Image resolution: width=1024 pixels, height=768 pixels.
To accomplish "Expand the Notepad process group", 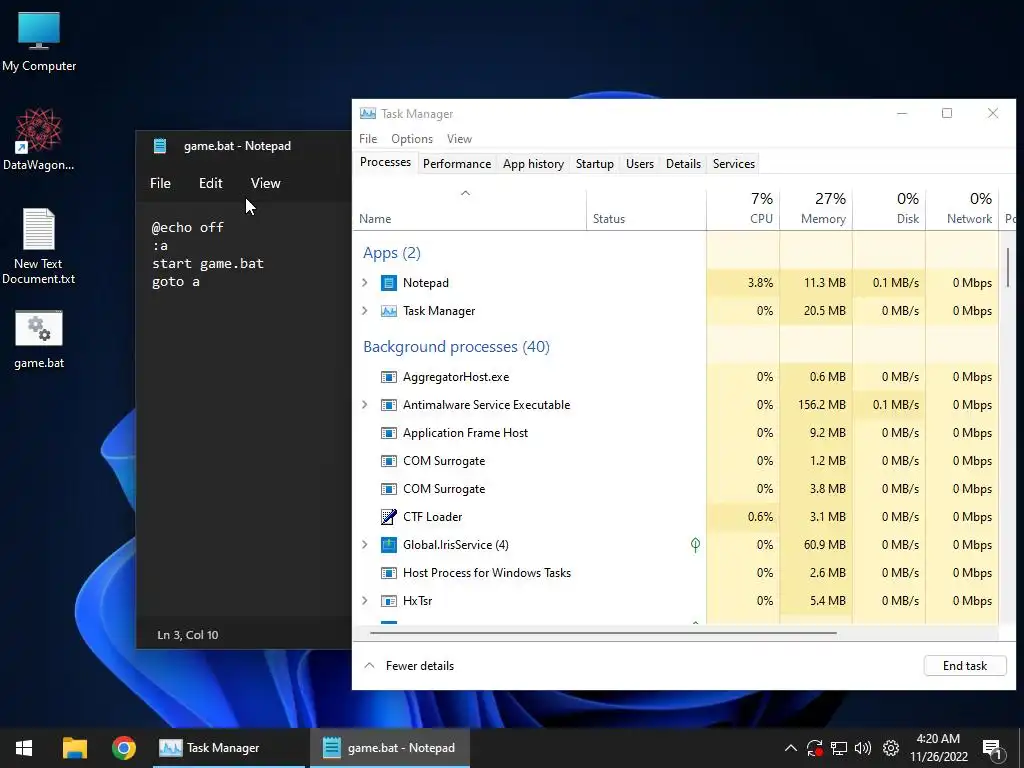I will [x=365, y=283].
